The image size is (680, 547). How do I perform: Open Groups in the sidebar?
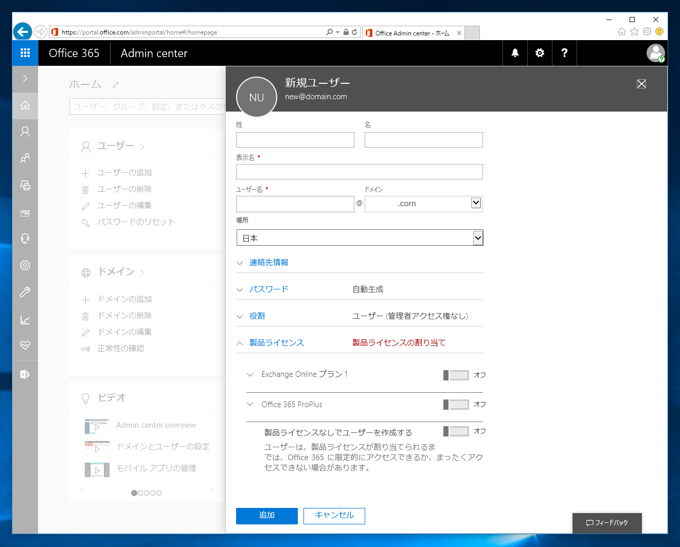(x=25, y=158)
